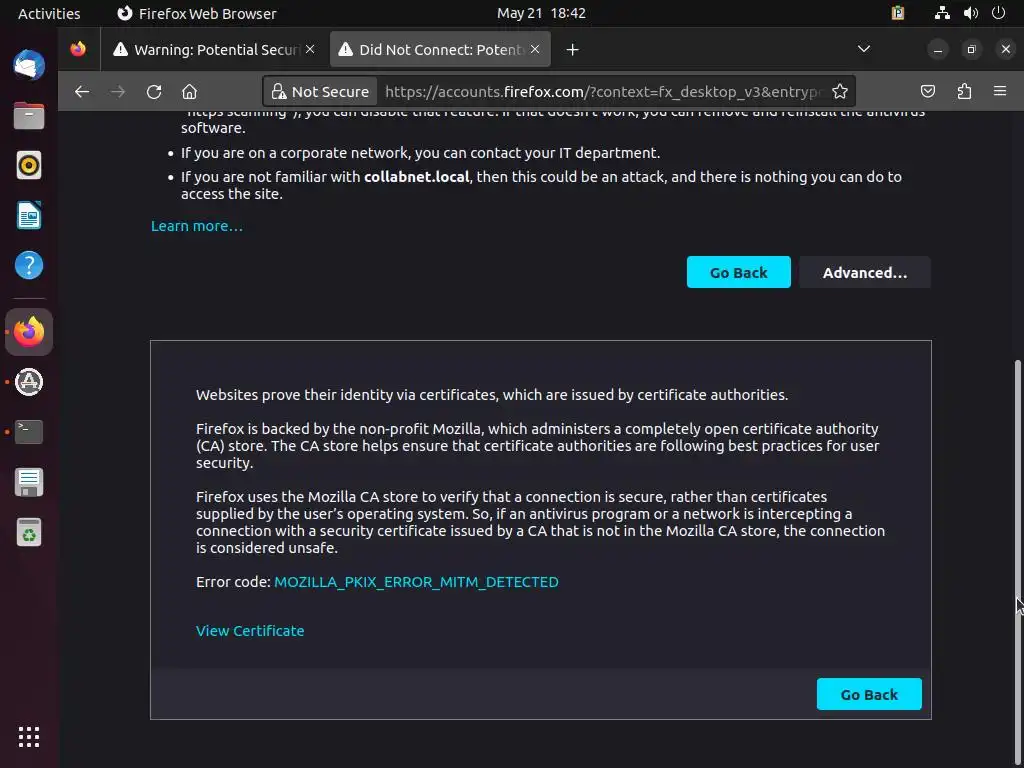Select the 'Did Not Connect' tab
This screenshot has height=768, width=1024.
coord(440,50)
